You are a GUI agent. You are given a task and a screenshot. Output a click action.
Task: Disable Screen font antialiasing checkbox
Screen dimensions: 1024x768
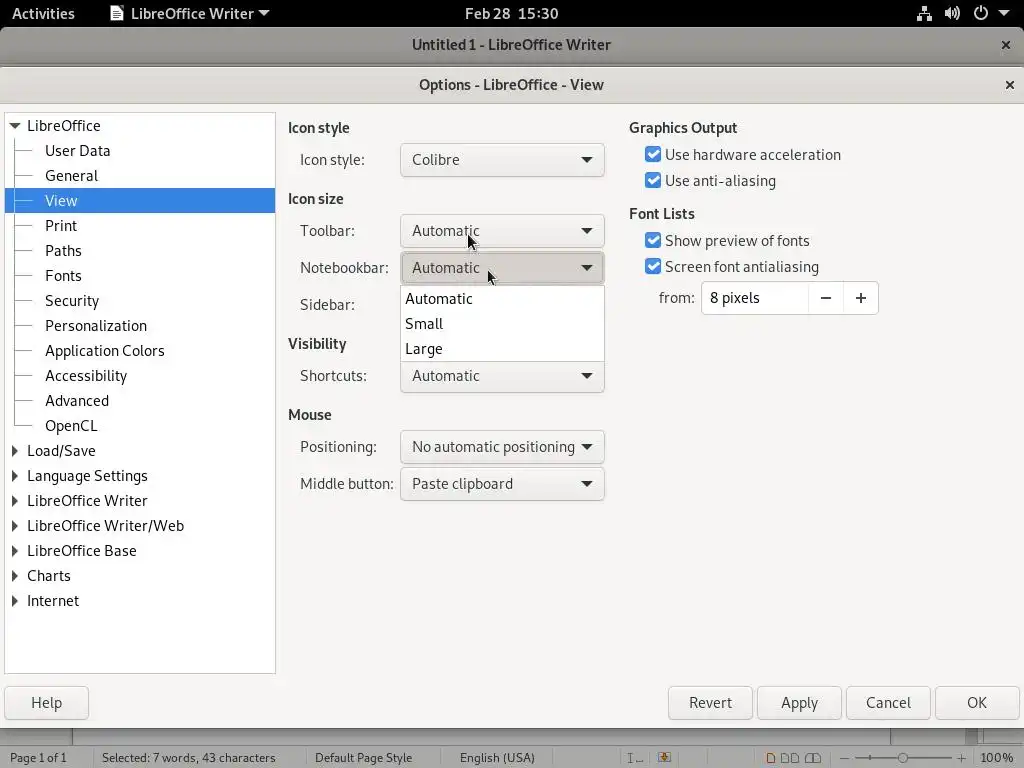coord(652,266)
